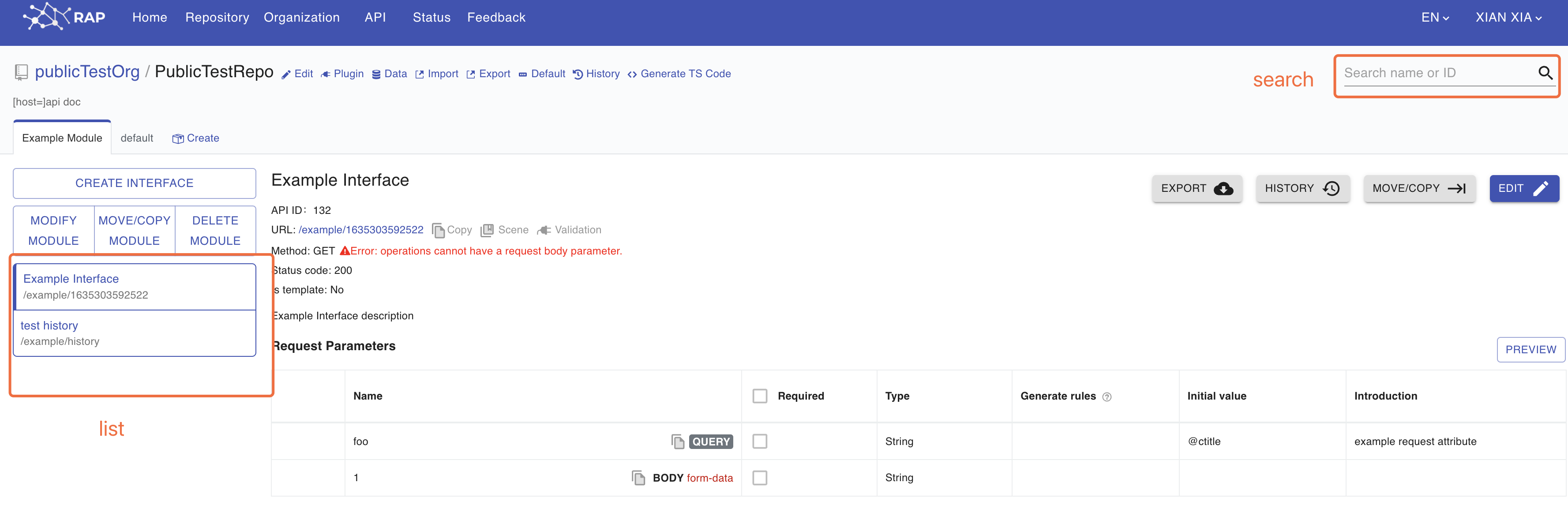The height and width of the screenshot is (516, 1568).
Task: Click the red error warning triangle icon
Action: coord(345,251)
